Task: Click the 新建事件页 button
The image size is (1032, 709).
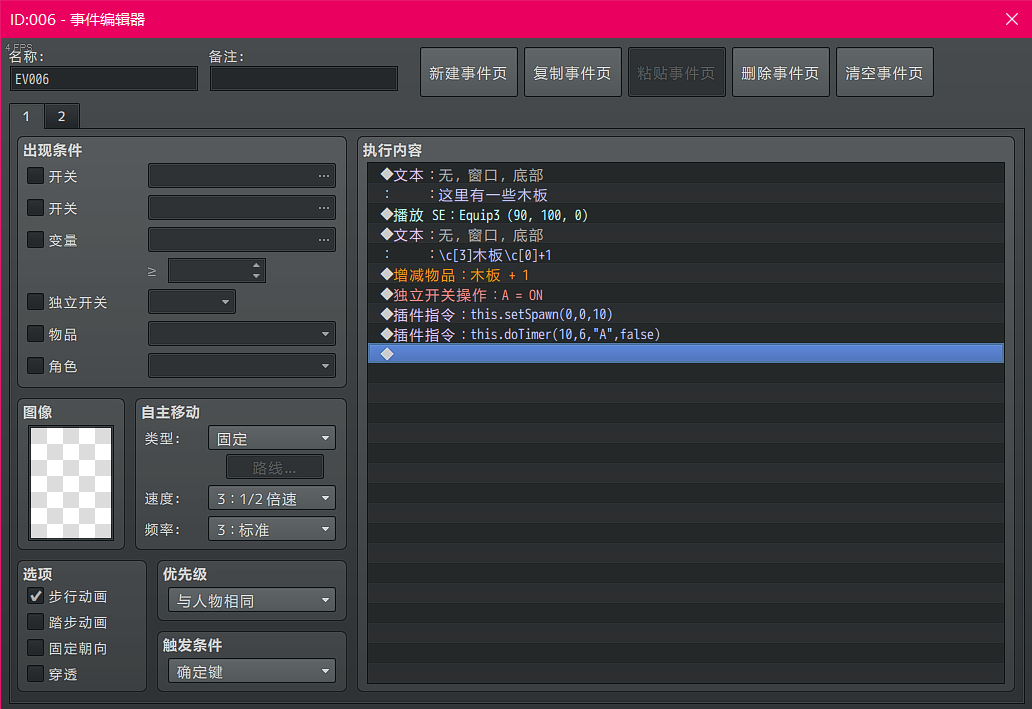Action: point(469,72)
